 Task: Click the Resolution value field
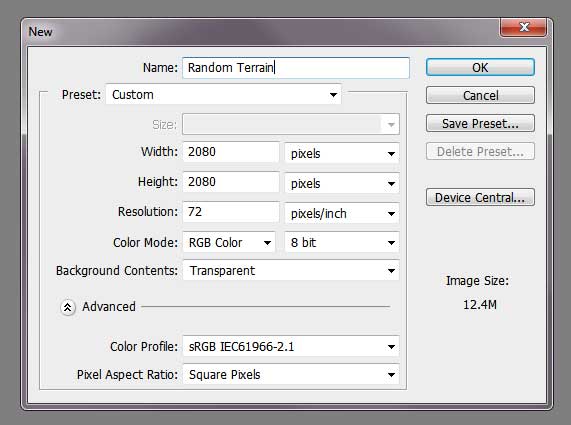click(231, 212)
